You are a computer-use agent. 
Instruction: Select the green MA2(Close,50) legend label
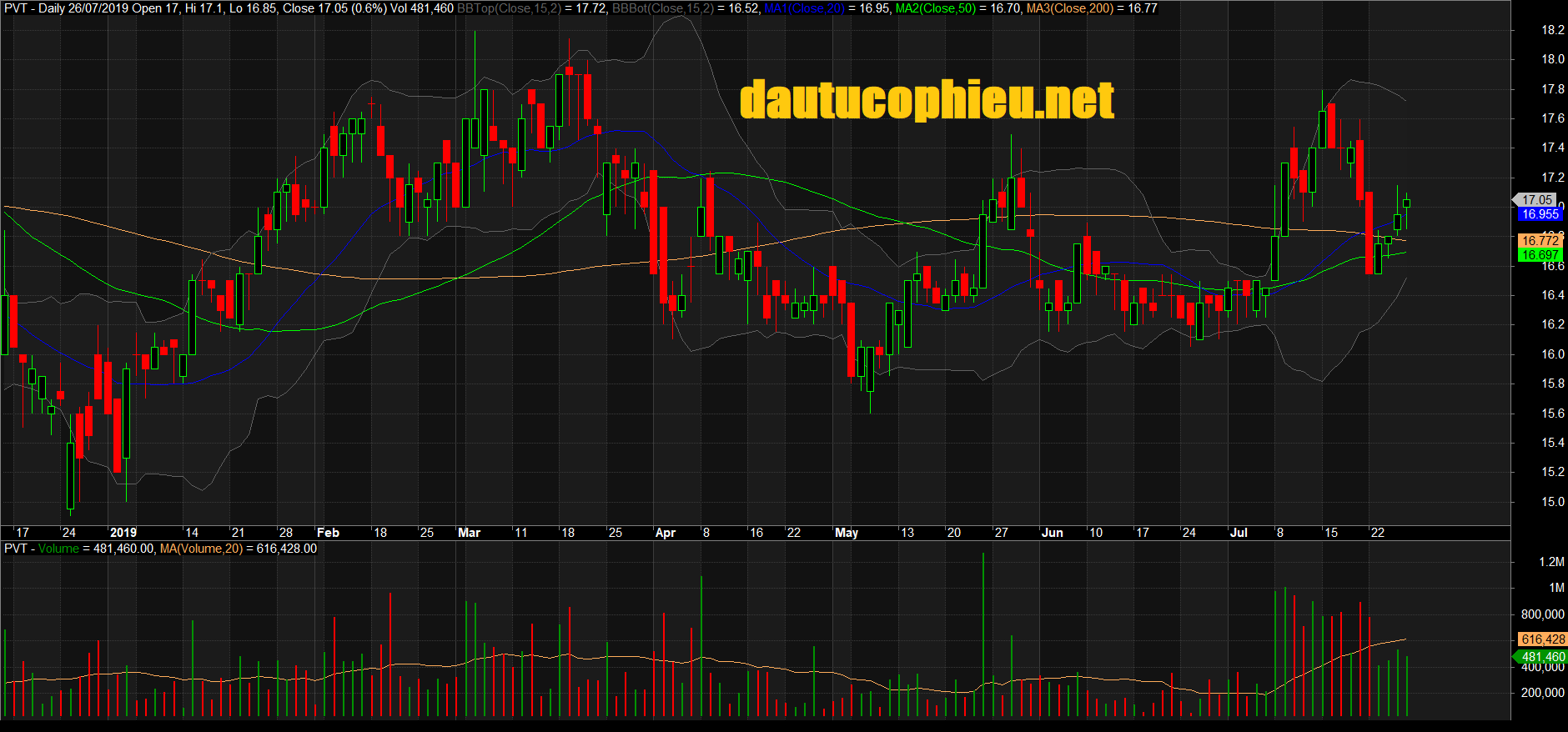(937, 8)
